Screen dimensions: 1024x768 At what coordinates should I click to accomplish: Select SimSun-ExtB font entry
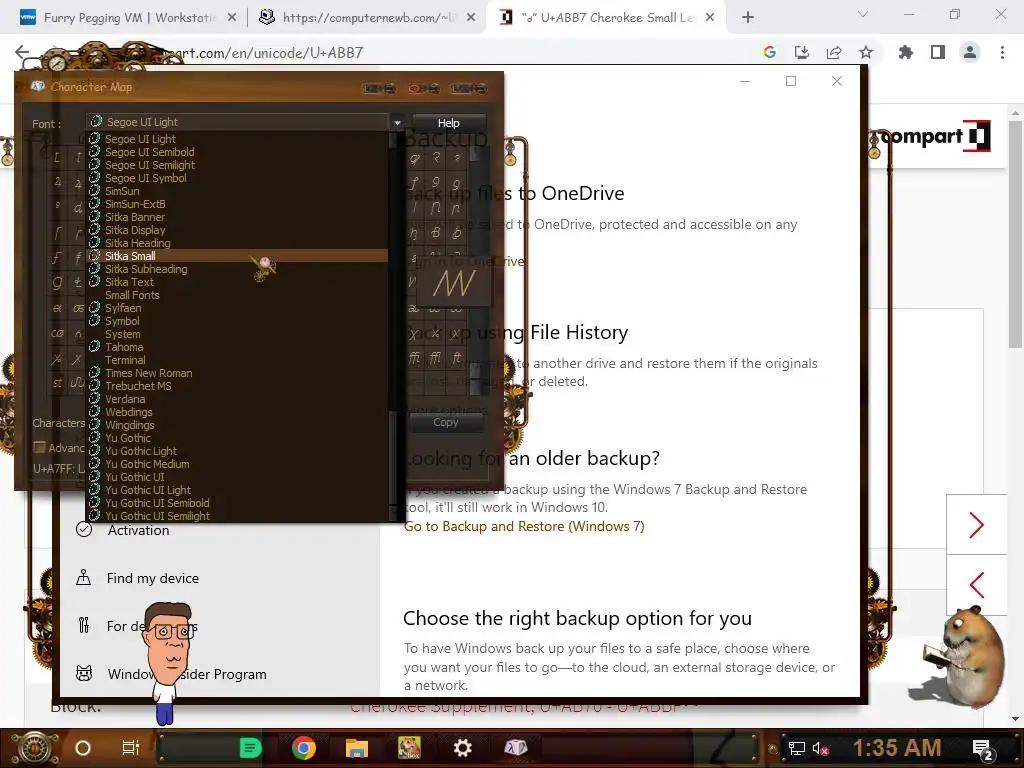pos(237,204)
